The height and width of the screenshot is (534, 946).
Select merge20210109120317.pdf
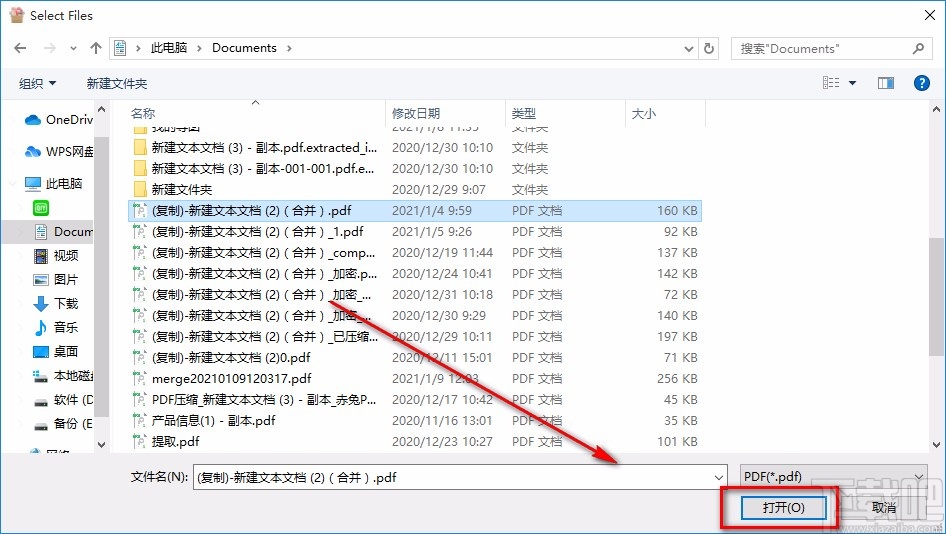tap(415, 379)
